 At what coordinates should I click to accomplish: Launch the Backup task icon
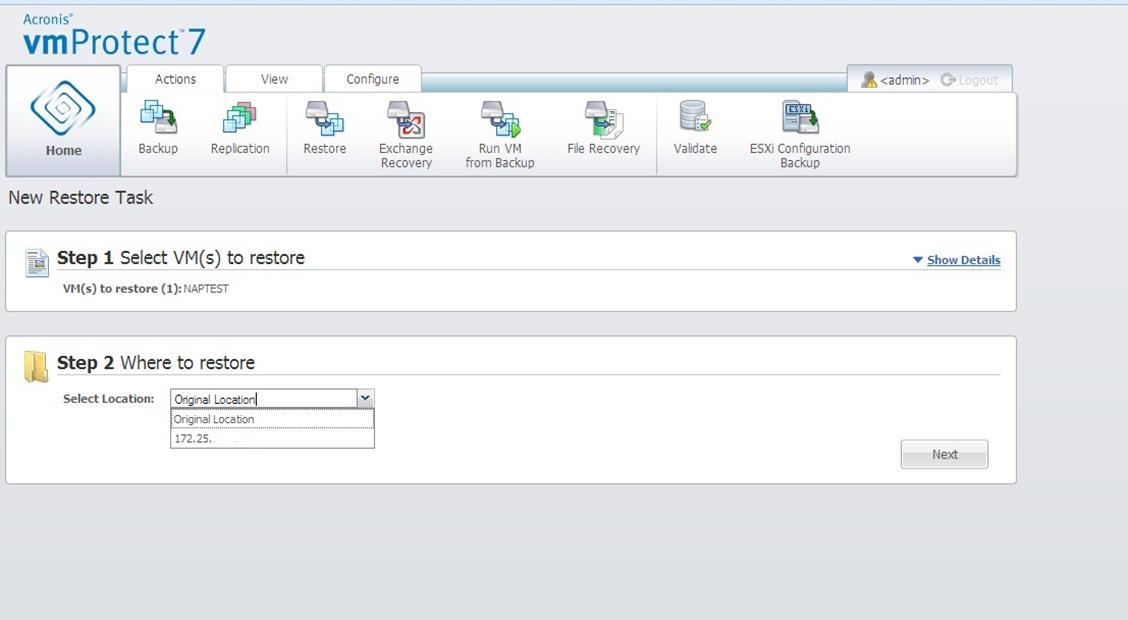[x=158, y=117]
